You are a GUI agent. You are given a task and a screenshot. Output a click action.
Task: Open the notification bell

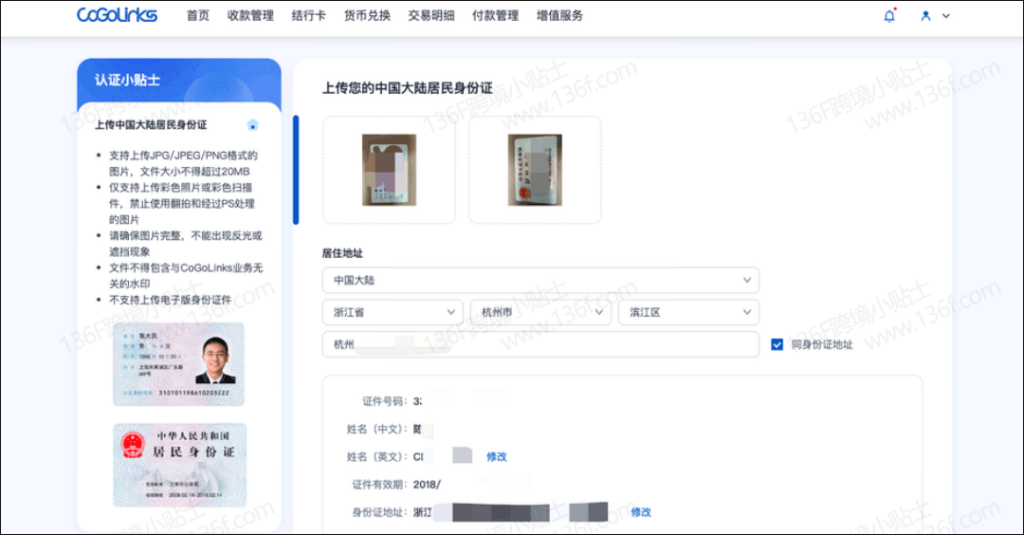[x=889, y=16]
